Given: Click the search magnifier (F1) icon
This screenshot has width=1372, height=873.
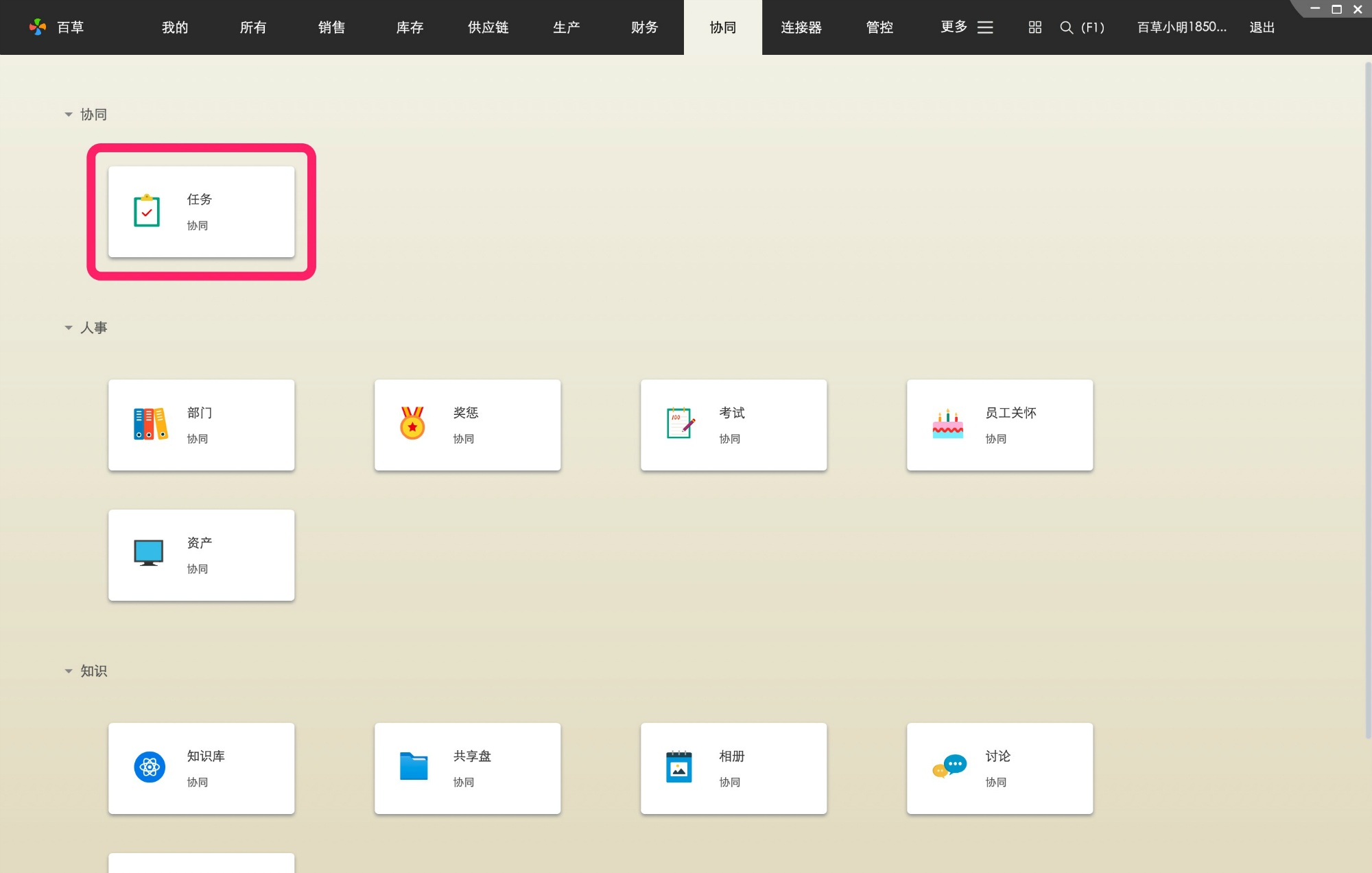Looking at the screenshot, I should (x=1066, y=27).
